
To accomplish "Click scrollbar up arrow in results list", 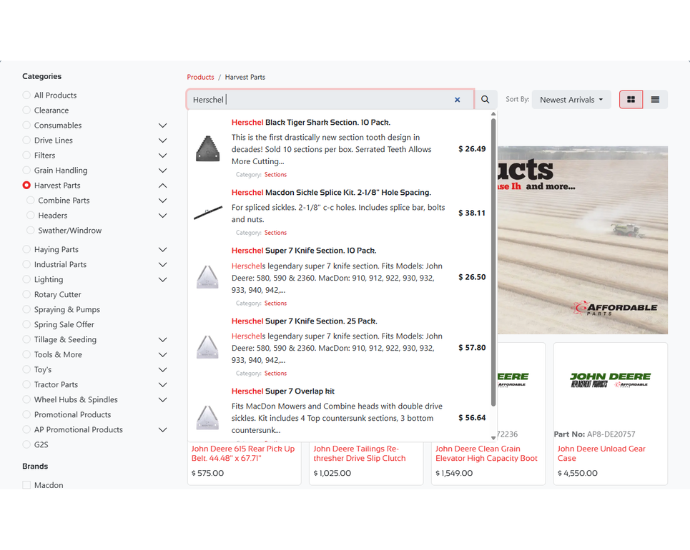I will [493, 114].
